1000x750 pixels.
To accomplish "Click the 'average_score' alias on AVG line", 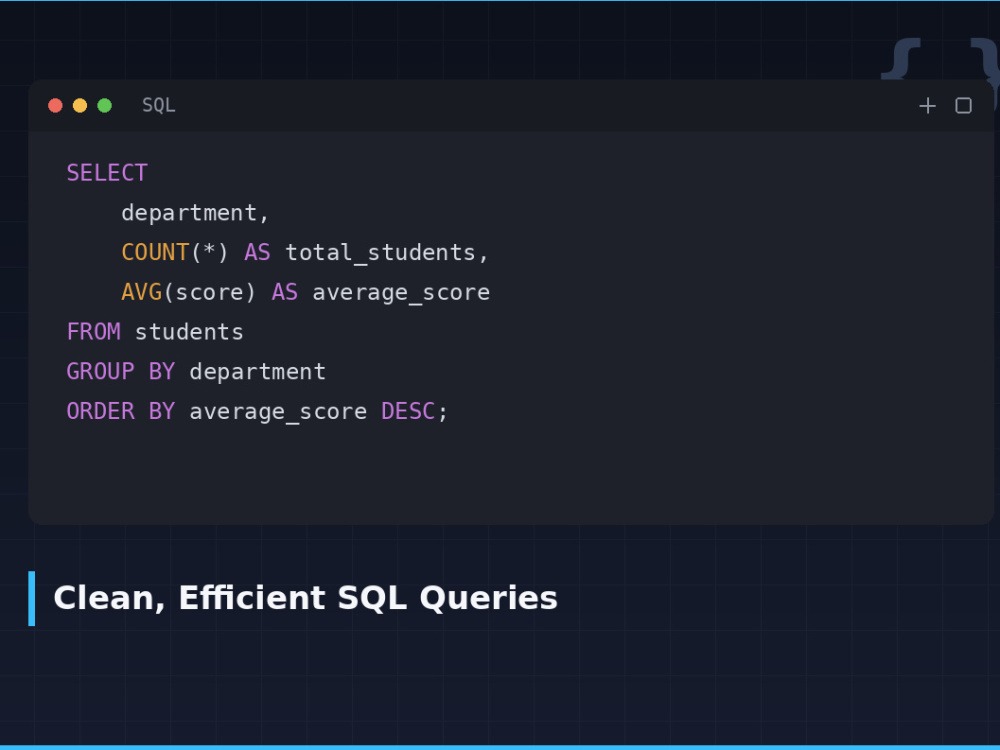I will tap(401, 293).
